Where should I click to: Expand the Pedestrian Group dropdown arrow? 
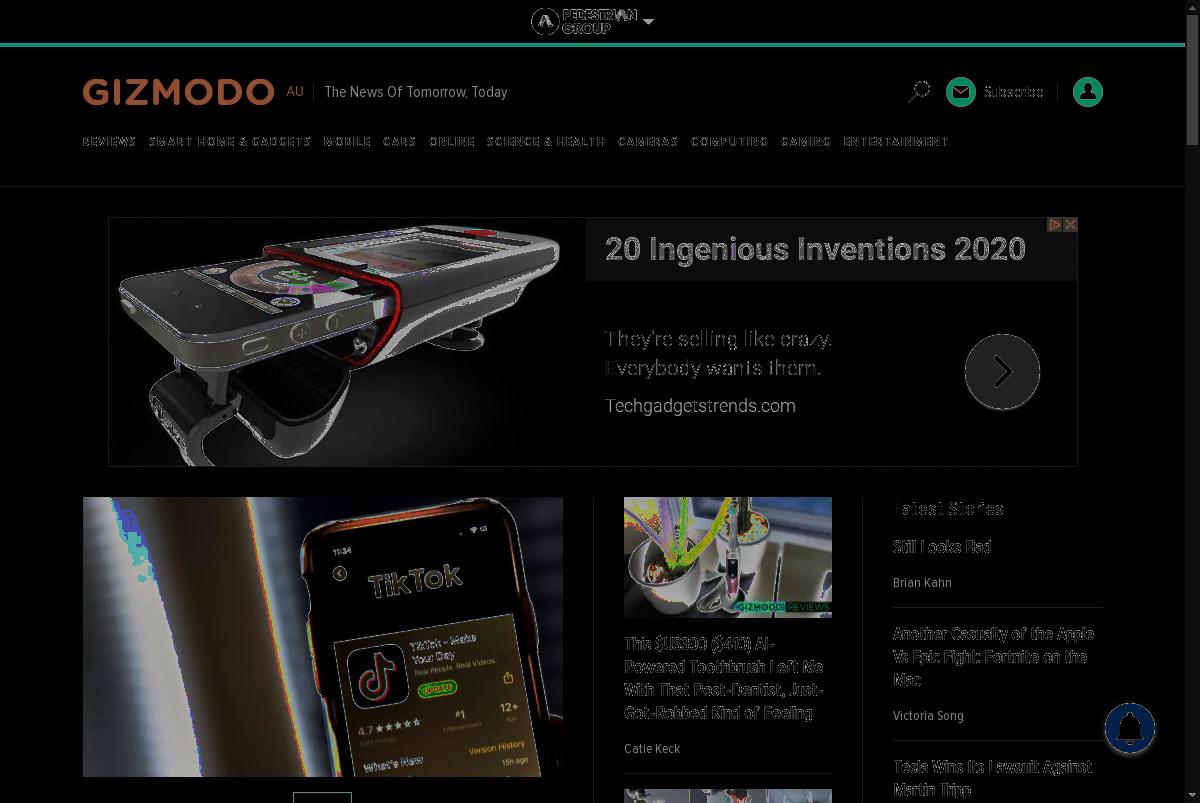(x=648, y=21)
